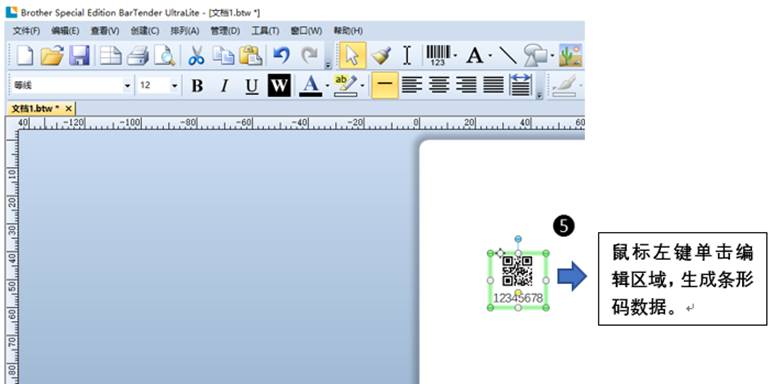Click the New document icon
This screenshot has height=384, width=774.
point(25,55)
